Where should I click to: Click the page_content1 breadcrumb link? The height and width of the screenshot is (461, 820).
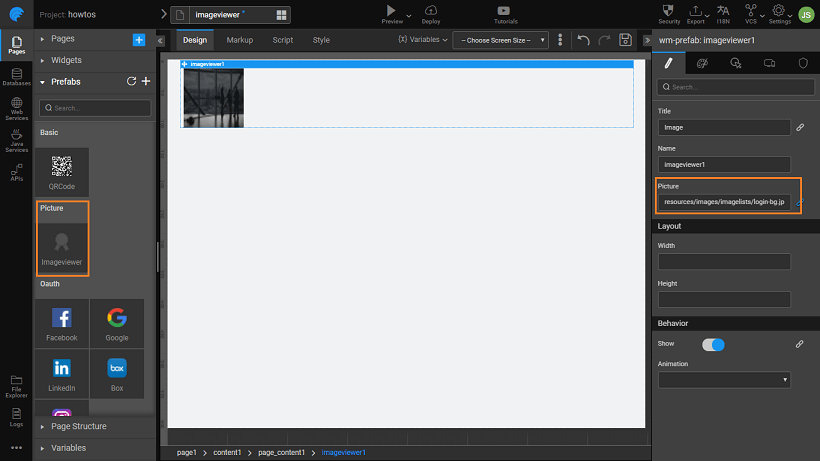280,453
